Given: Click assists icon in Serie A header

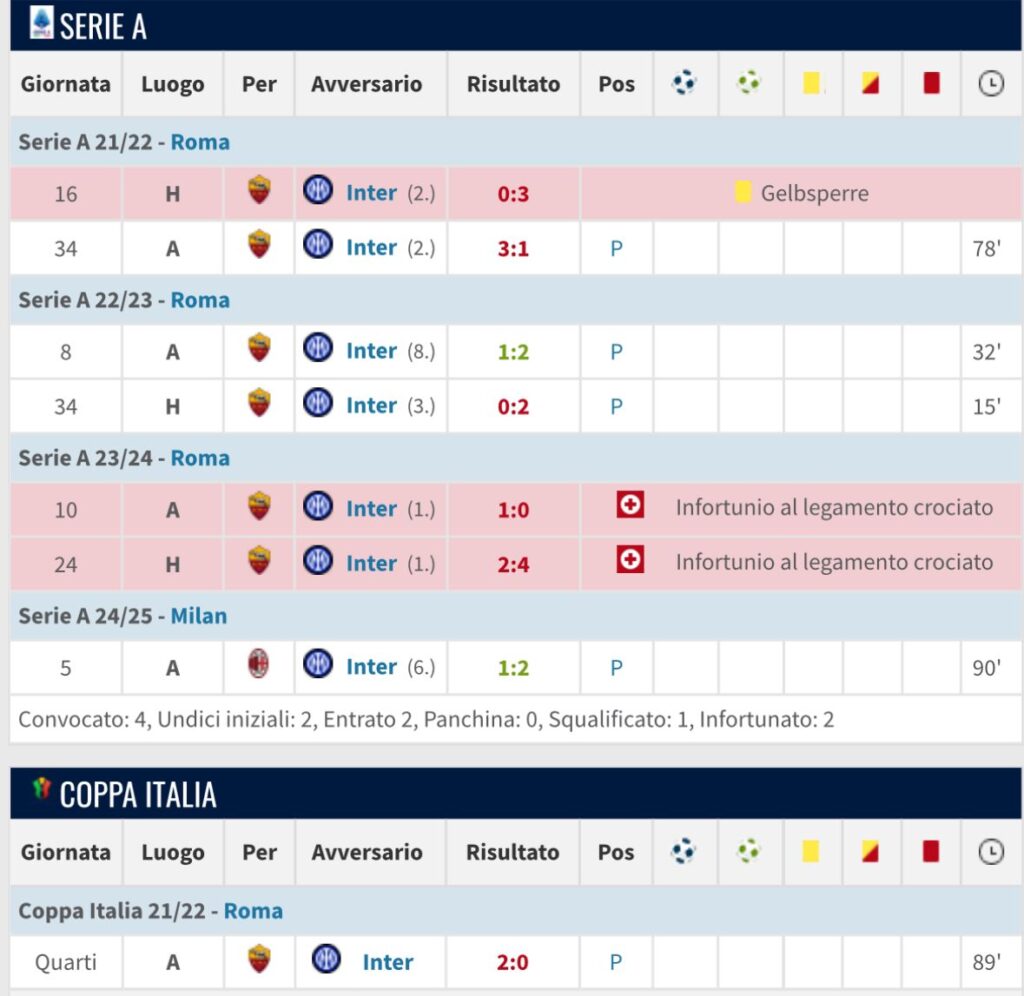Looking at the screenshot, I should pyautogui.click(x=748, y=83).
